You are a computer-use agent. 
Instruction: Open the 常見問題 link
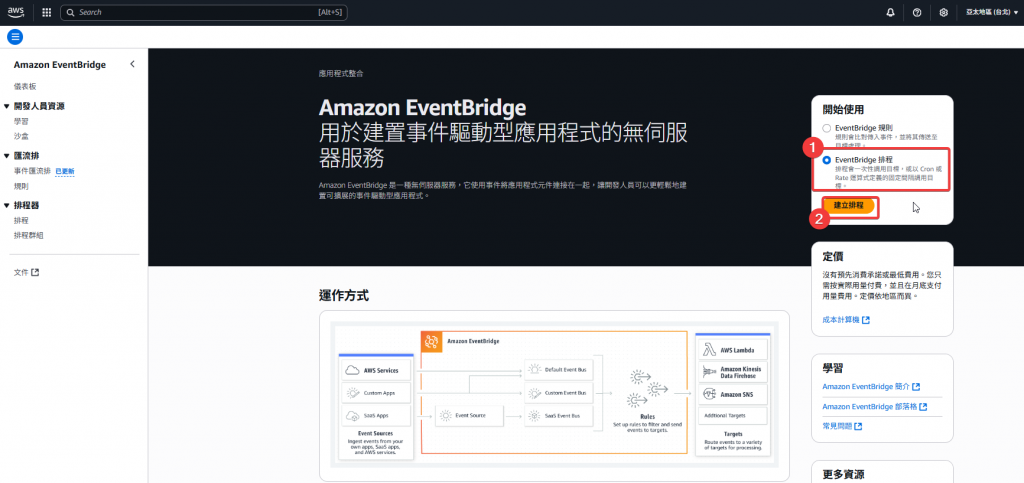click(x=842, y=426)
